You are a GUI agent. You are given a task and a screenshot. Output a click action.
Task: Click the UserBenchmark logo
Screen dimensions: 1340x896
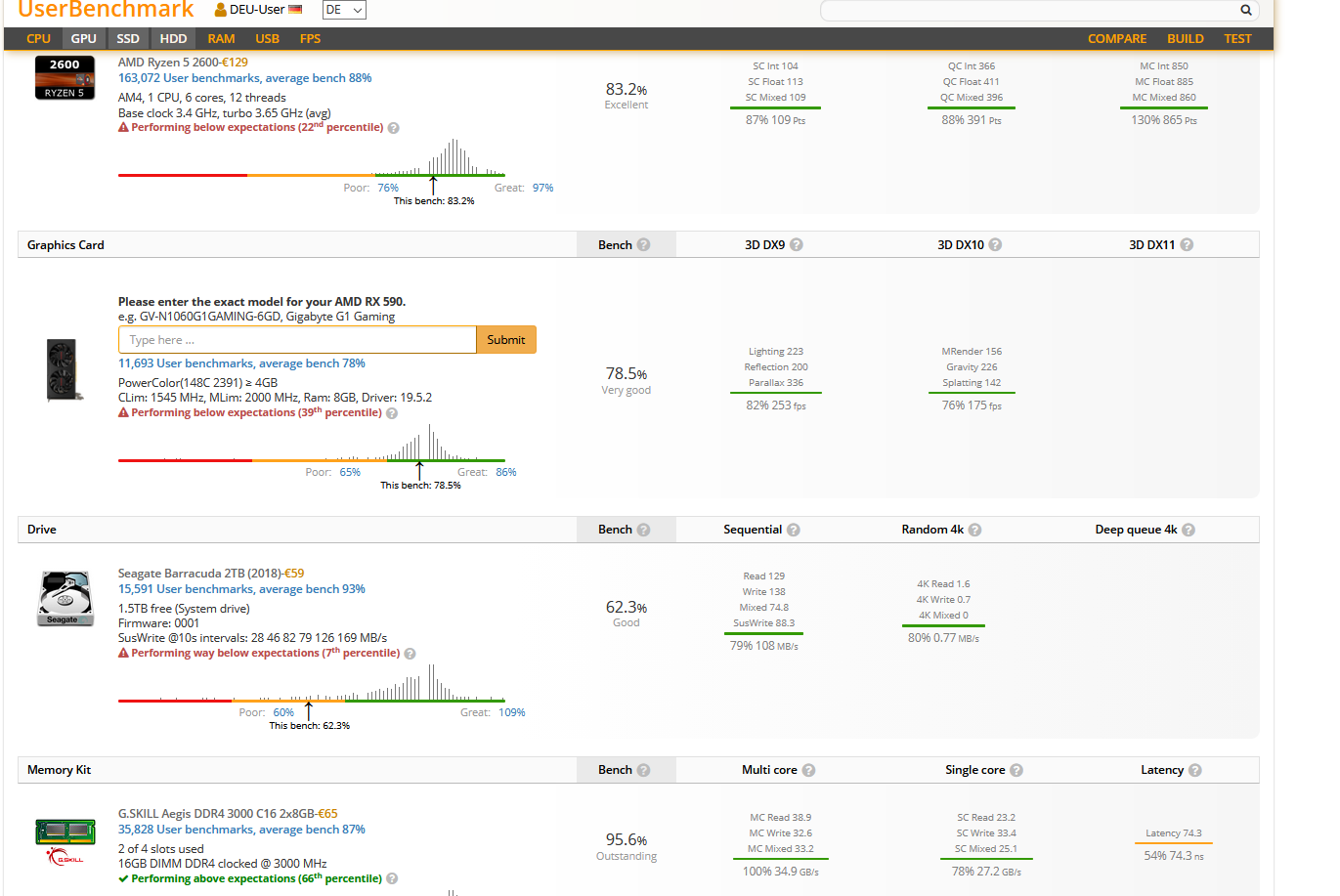pos(106,10)
